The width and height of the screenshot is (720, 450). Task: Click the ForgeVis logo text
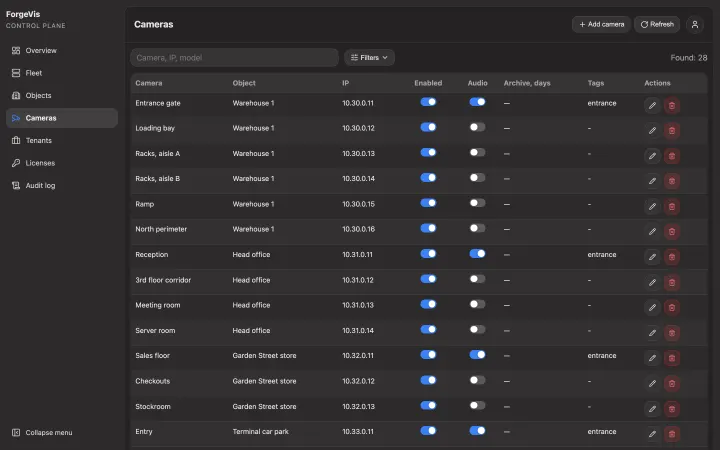click(23, 14)
